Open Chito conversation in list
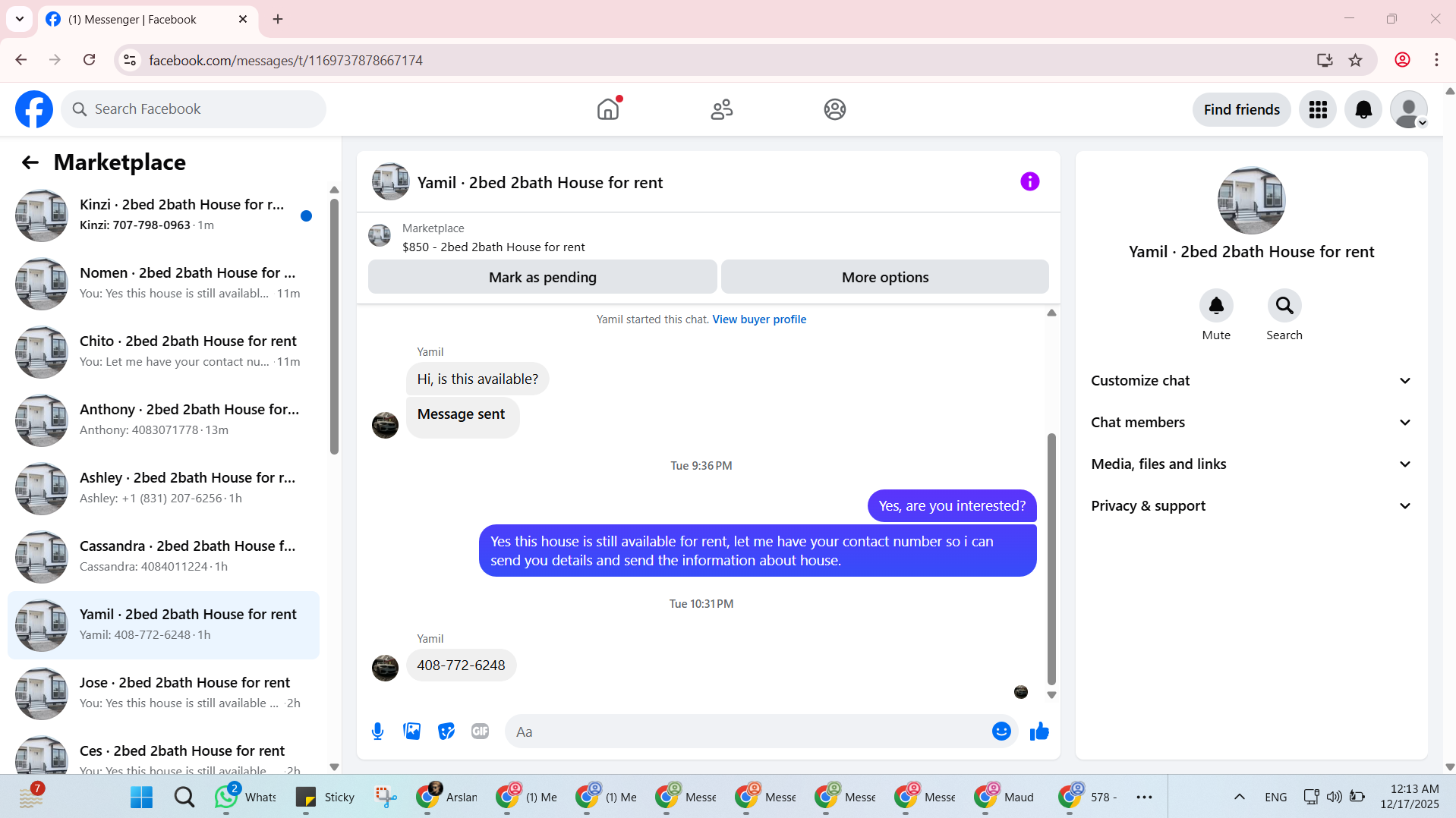 click(x=163, y=352)
